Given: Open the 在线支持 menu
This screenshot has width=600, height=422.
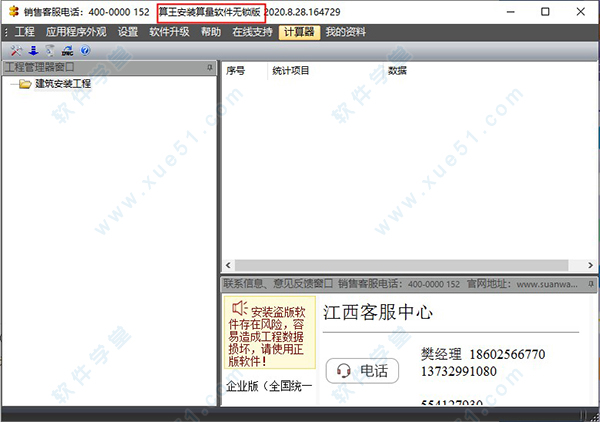Looking at the screenshot, I should pyautogui.click(x=252, y=32).
